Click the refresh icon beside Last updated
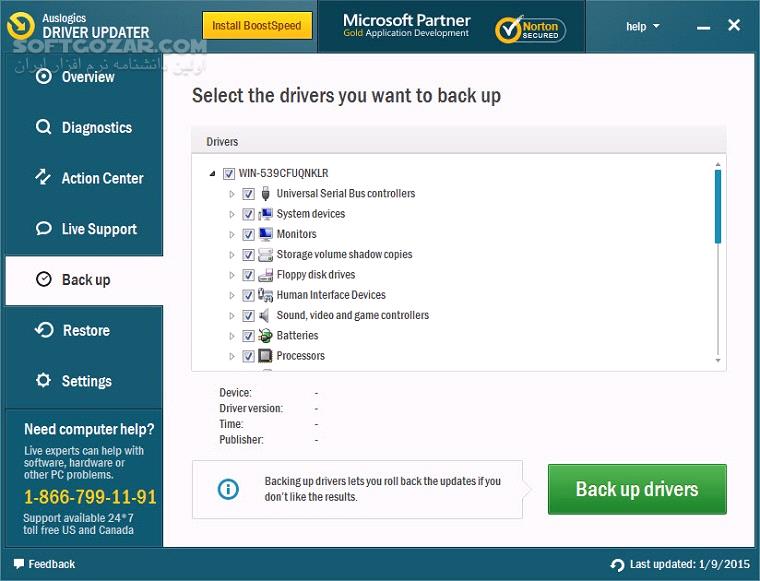The height and width of the screenshot is (581, 760). 617,565
